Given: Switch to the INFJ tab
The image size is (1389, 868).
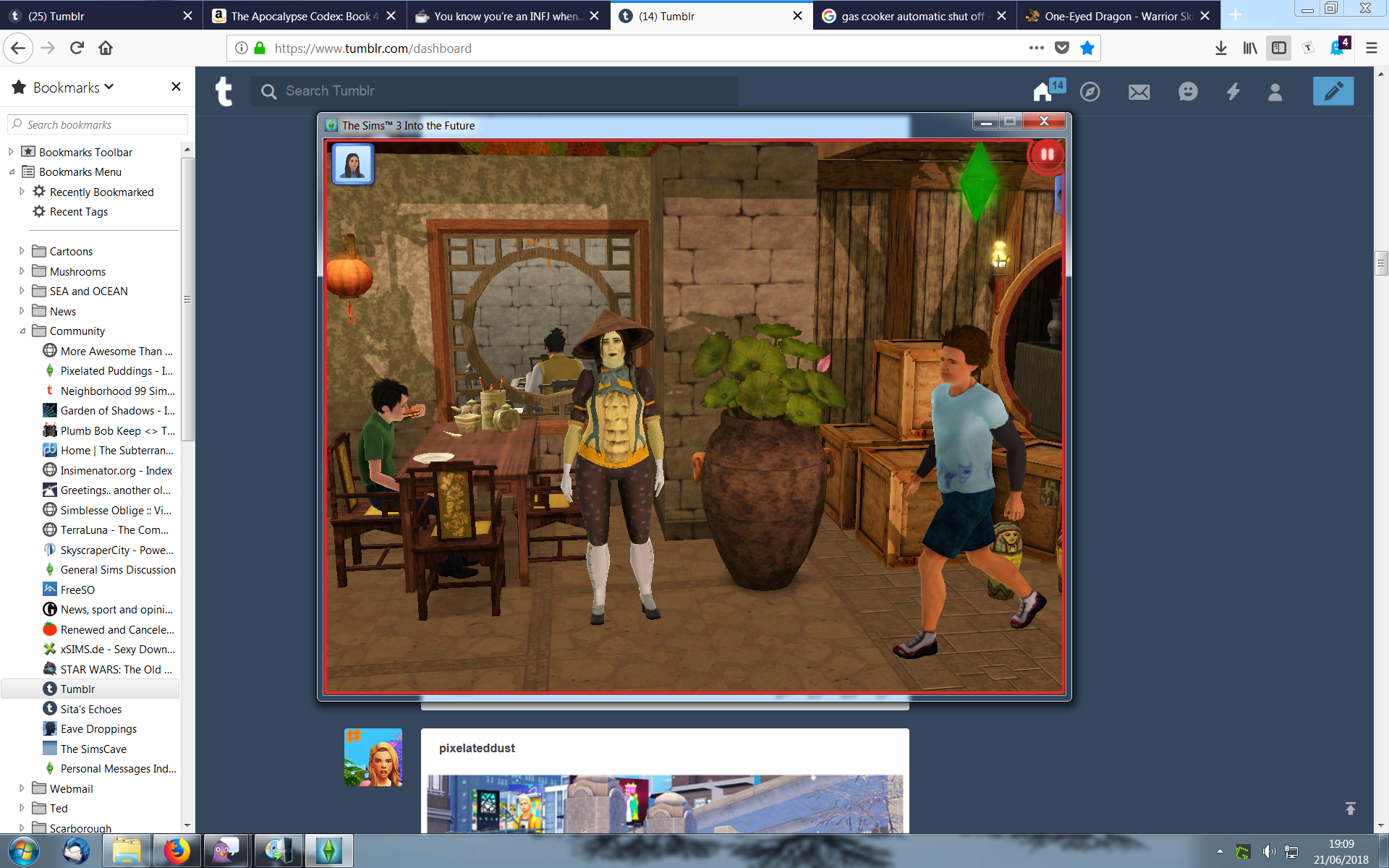Looking at the screenshot, I should [506, 16].
